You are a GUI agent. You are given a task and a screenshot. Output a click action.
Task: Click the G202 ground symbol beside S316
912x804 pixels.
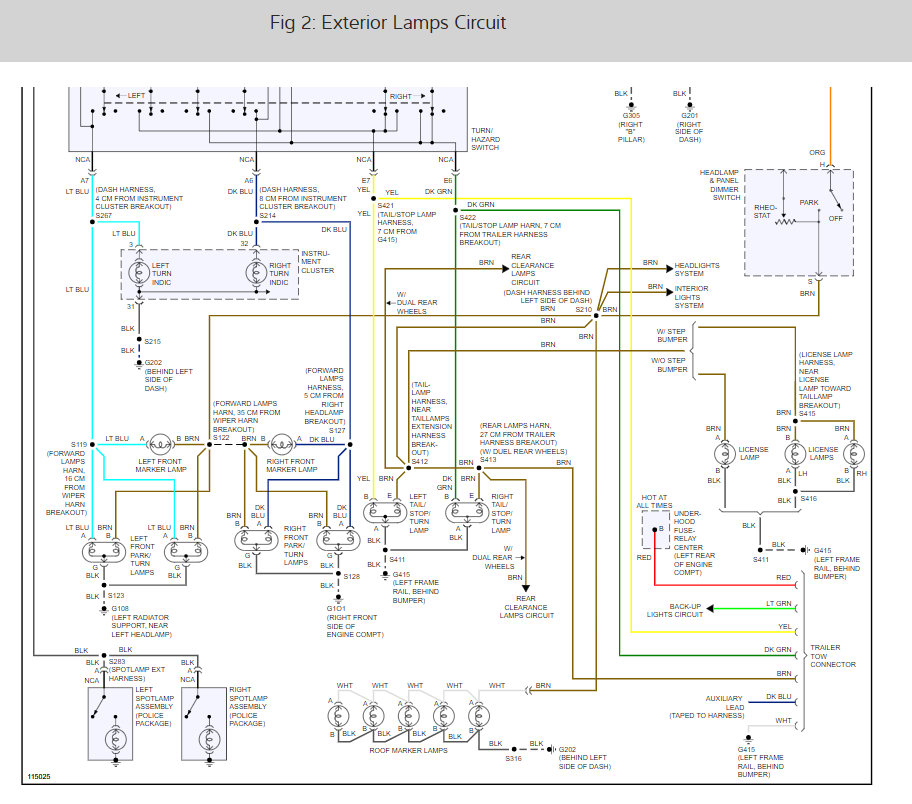click(551, 749)
